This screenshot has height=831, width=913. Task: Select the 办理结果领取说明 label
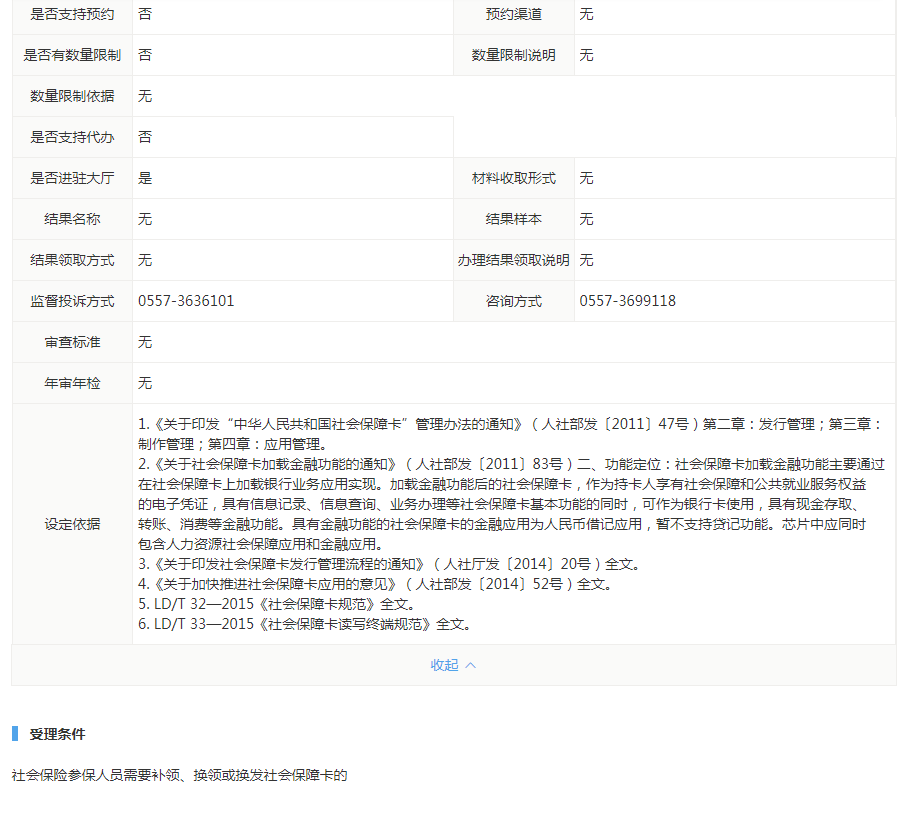click(513, 260)
